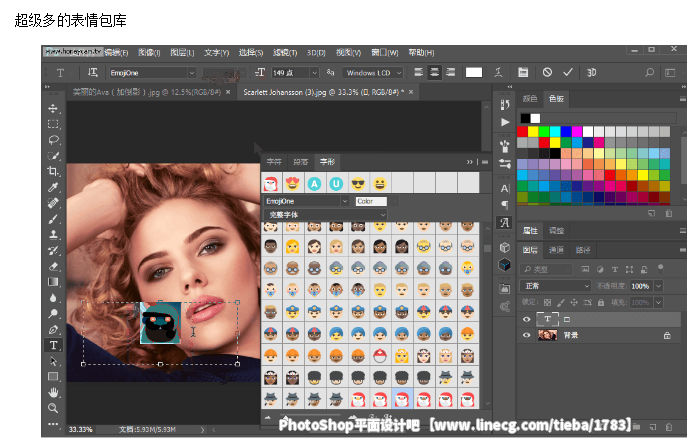Toggle text orientation in options bar

point(92,72)
